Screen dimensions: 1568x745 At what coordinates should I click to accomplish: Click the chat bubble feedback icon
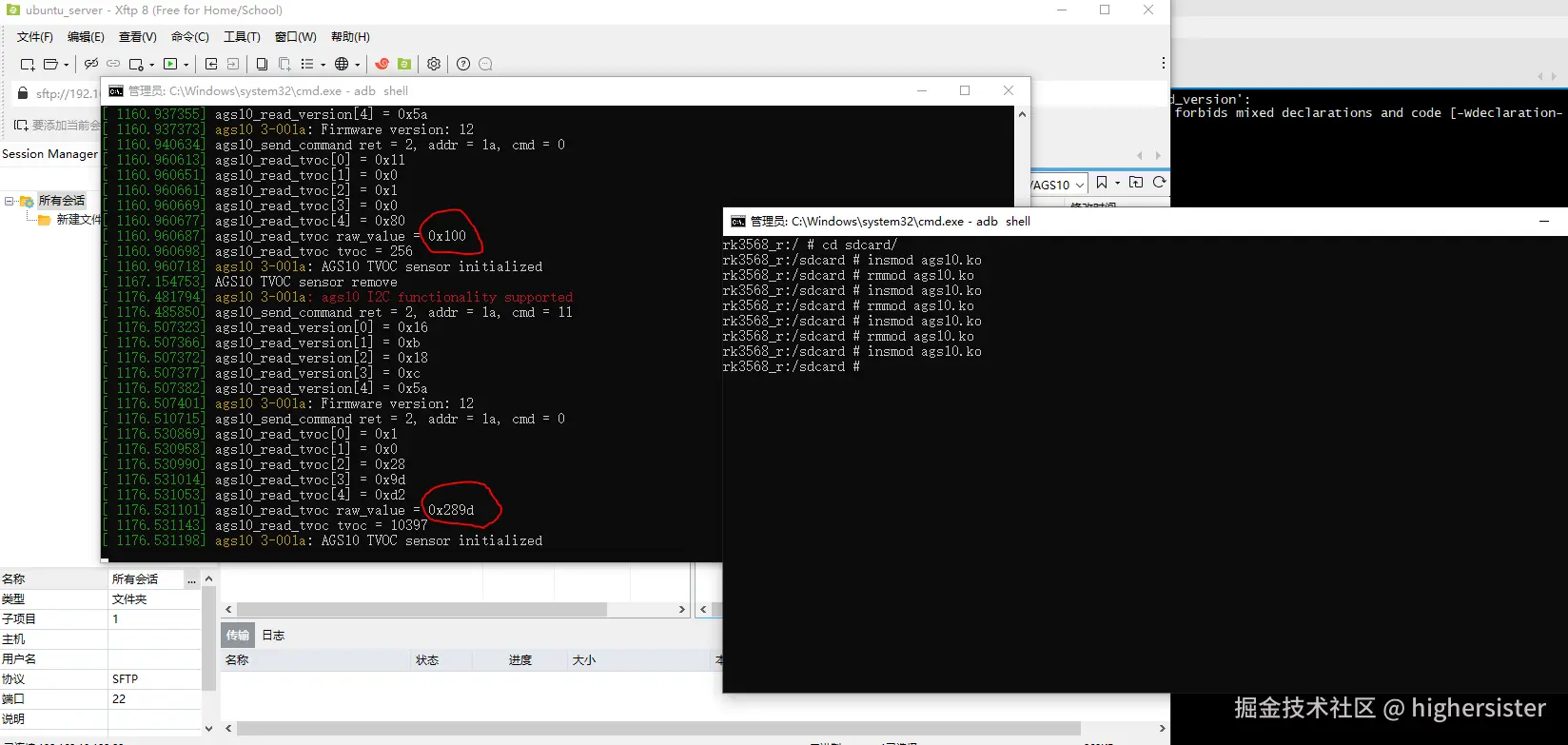(485, 64)
